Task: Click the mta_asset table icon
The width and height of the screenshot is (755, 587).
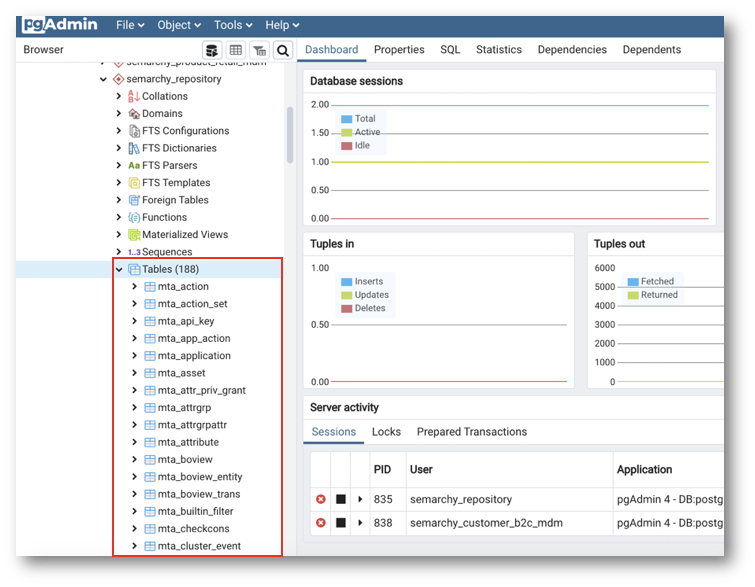Action: [150, 373]
